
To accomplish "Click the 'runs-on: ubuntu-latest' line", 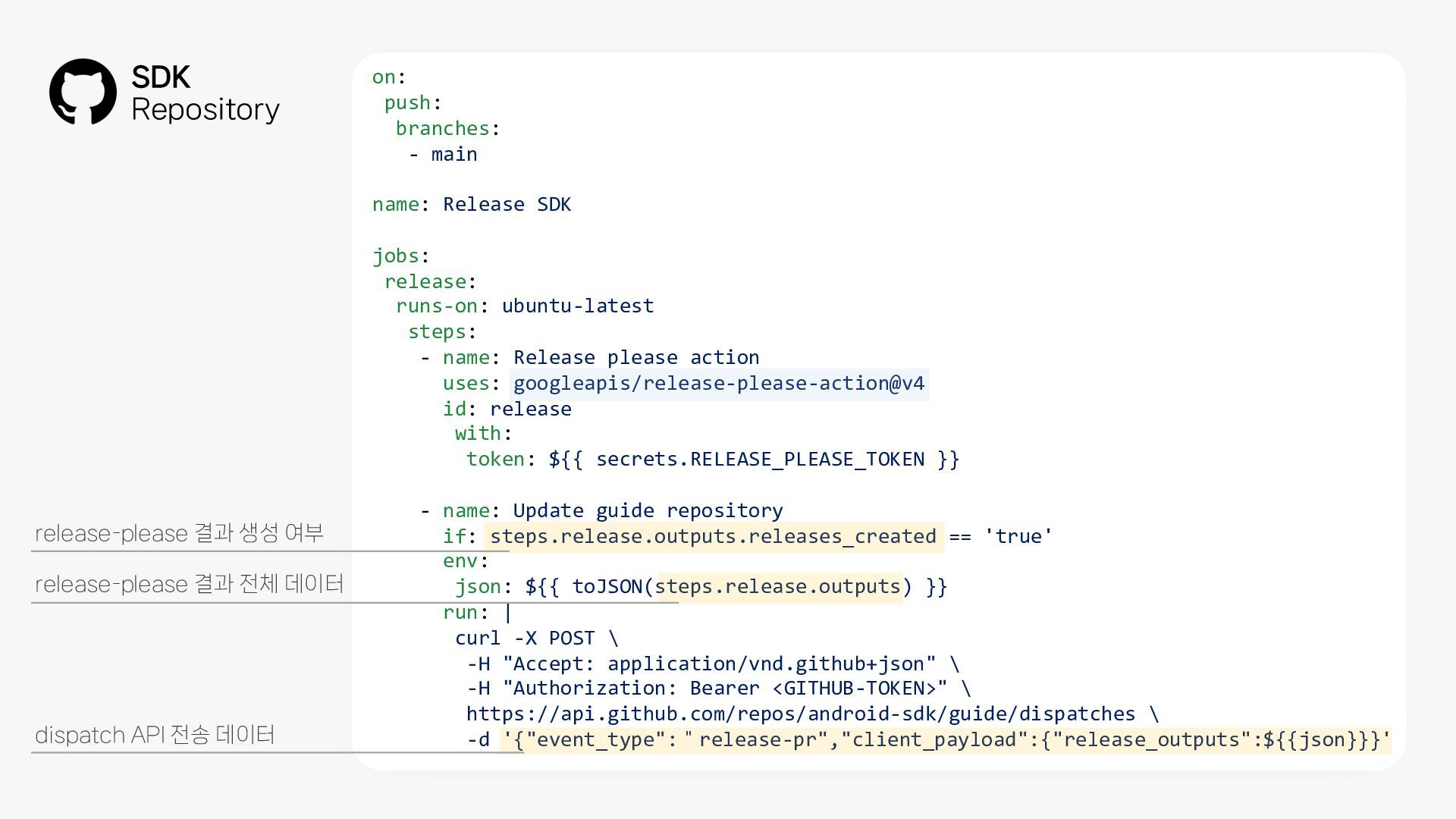I will [x=524, y=306].
